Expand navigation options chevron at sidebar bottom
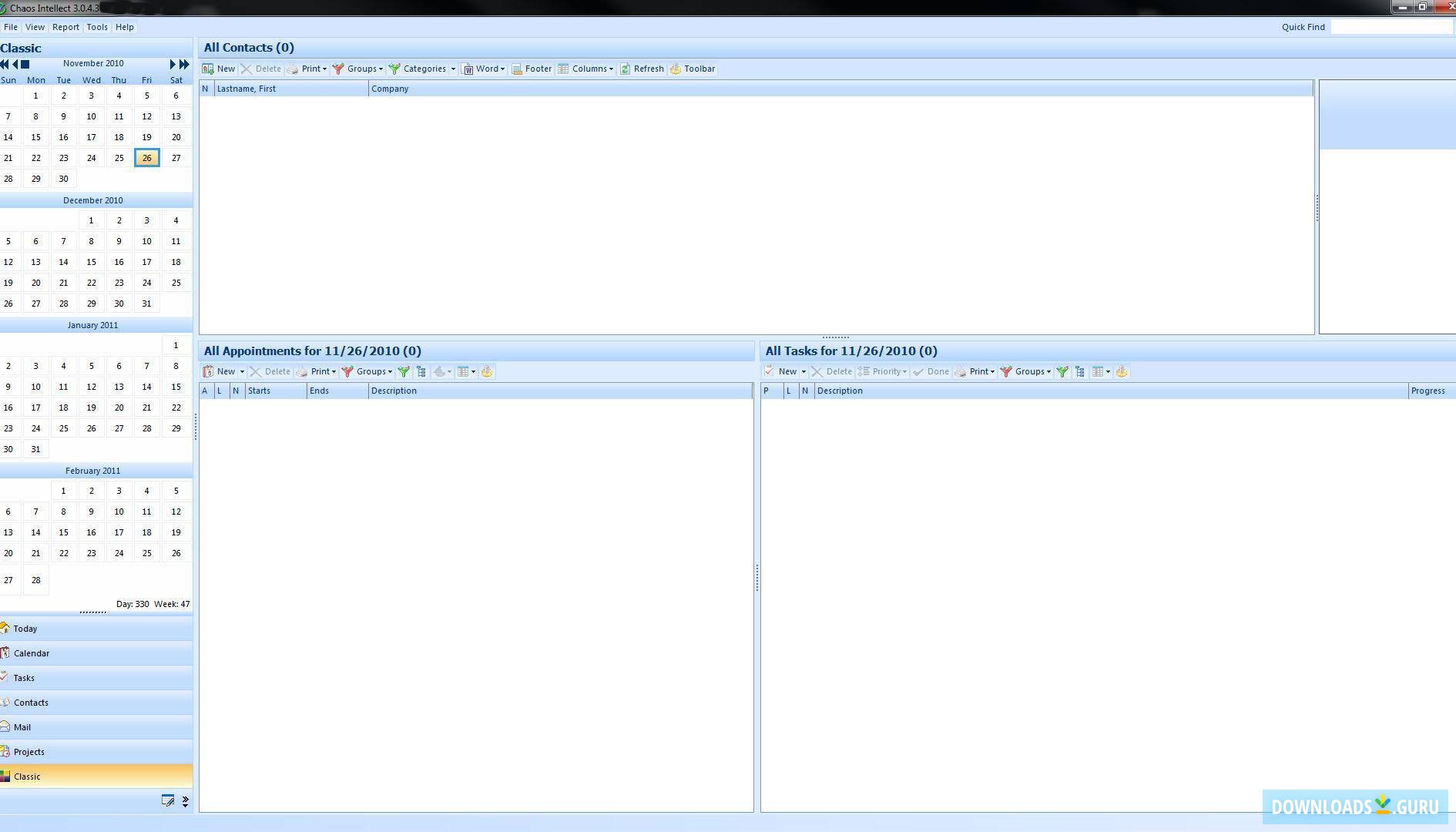Viewport: 1456px width, 832px height. pos(185,801)
